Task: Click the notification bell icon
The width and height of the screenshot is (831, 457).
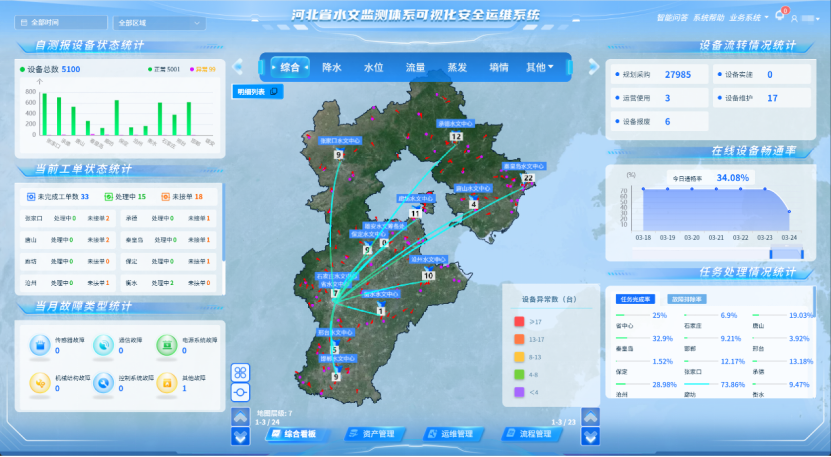Action: [x=779, y=17]
